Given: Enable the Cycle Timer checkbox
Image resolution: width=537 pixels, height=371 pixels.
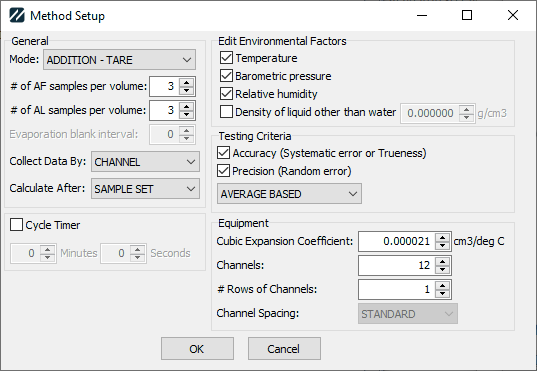Looking at the screenshot, I should pyautogui.click(x=16, y=225).
